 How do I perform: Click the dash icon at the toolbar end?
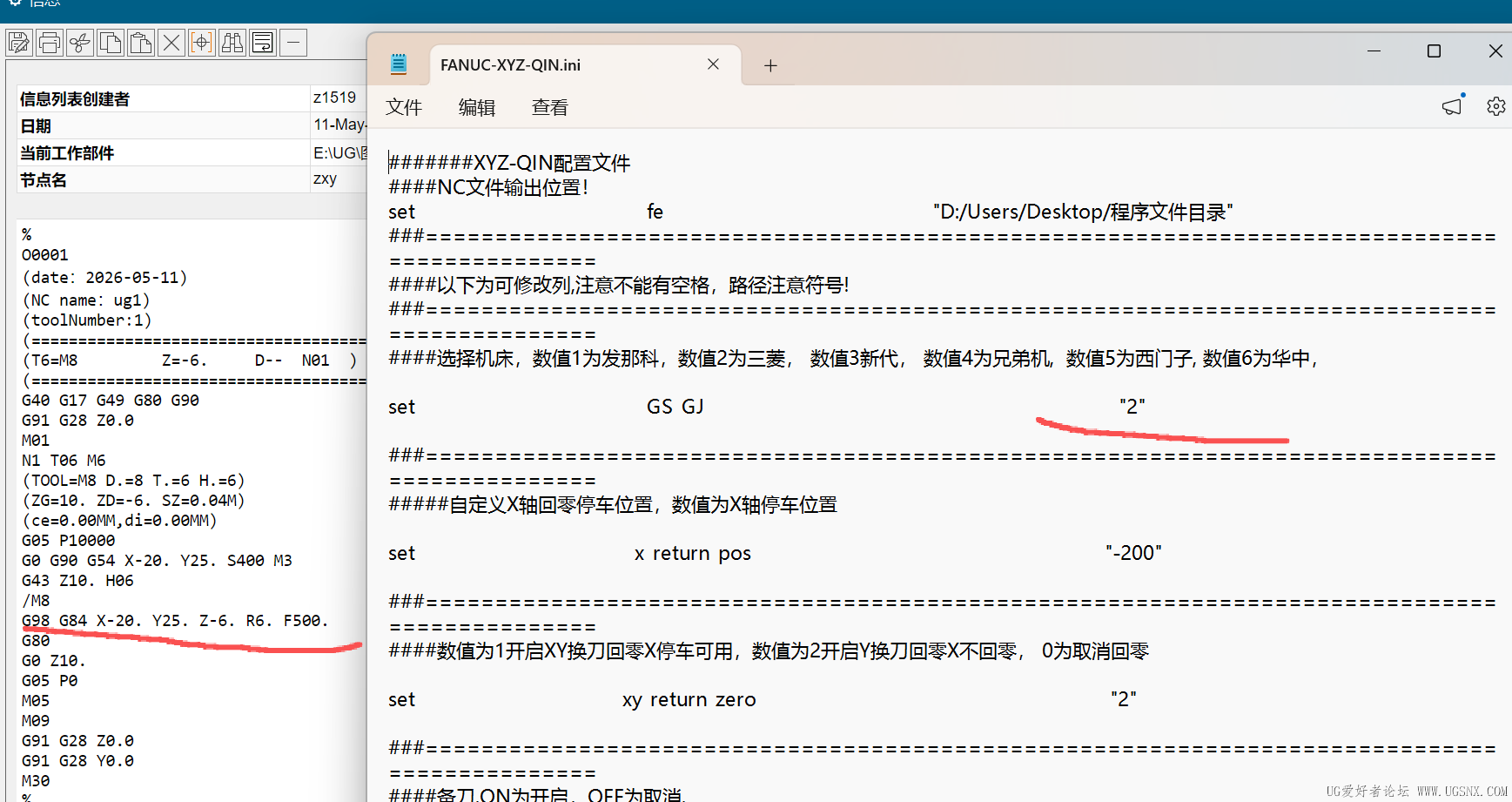point(293,43)
